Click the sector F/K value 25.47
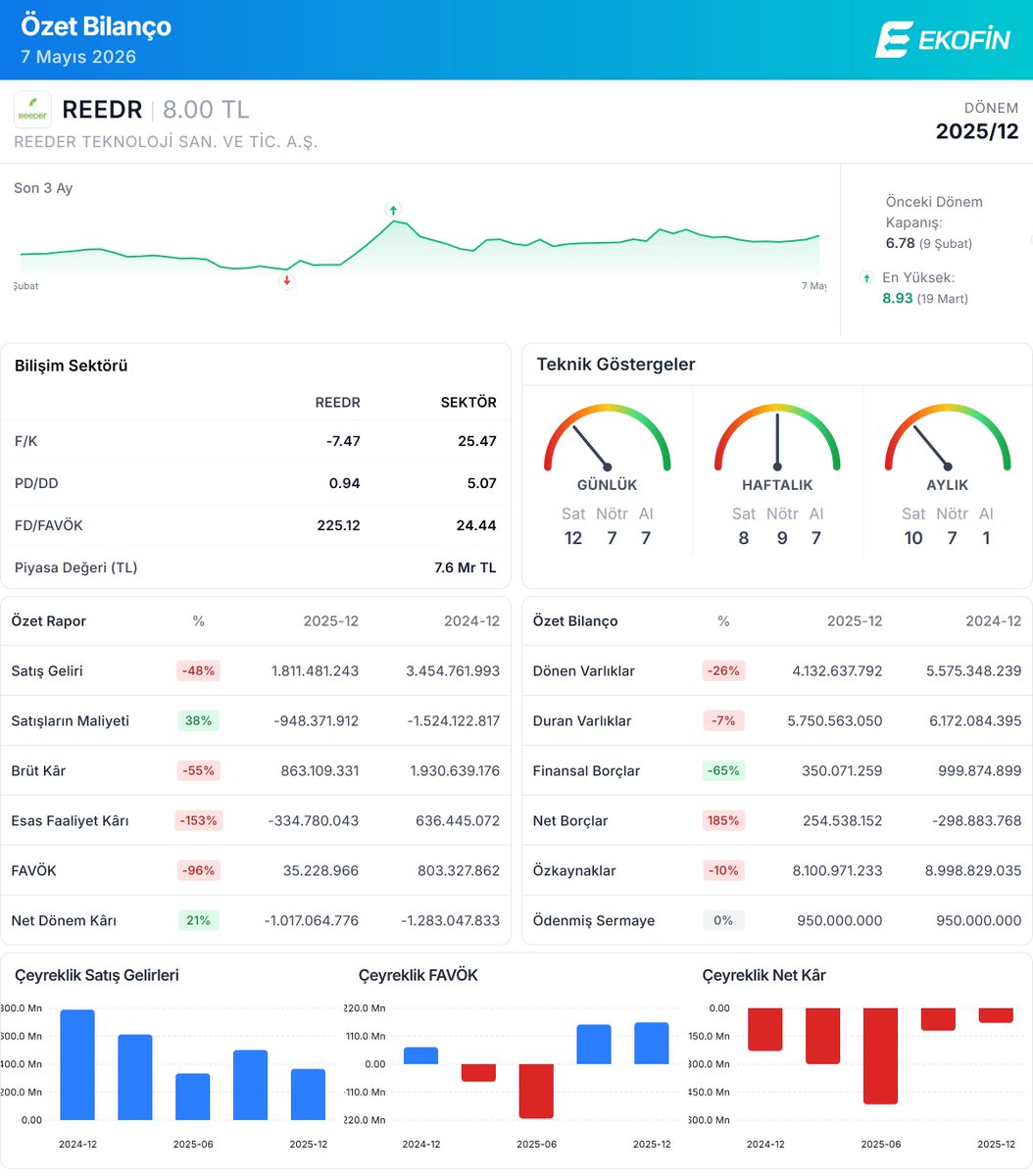 tap(477, 441)
